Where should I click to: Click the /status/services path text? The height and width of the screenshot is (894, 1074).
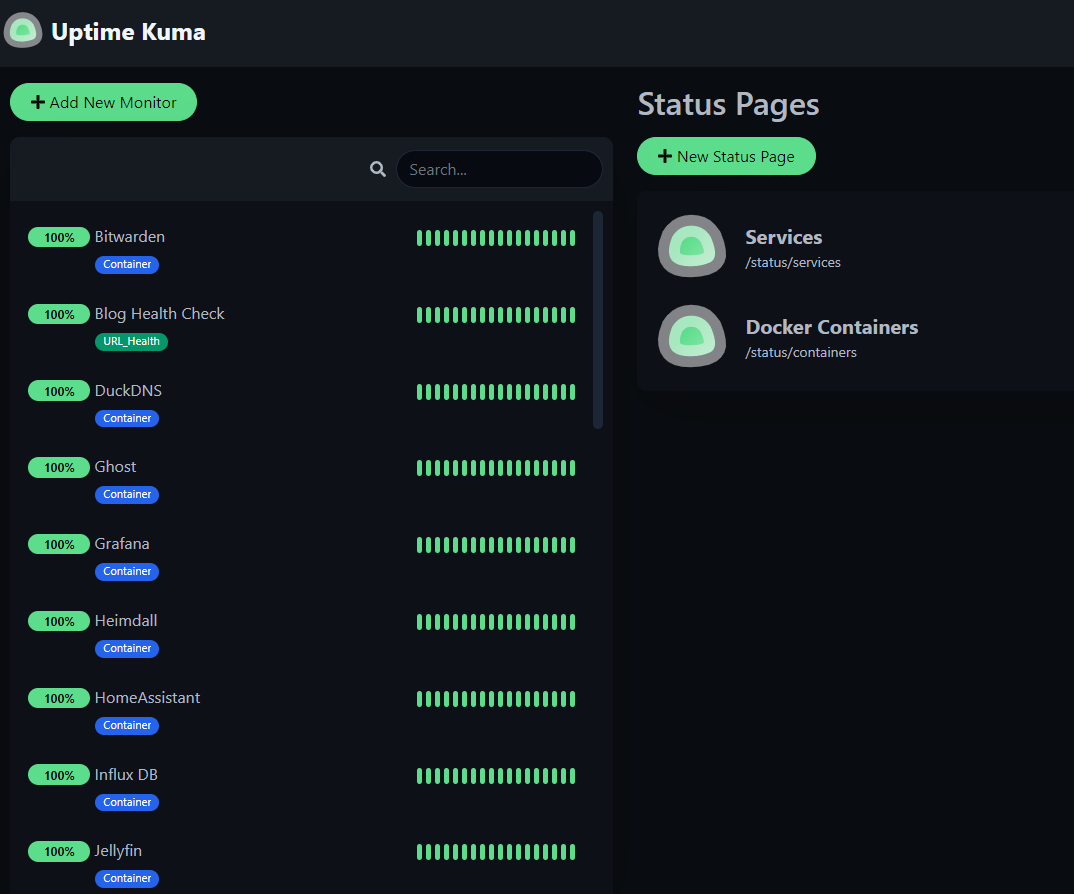pos(792,262)
